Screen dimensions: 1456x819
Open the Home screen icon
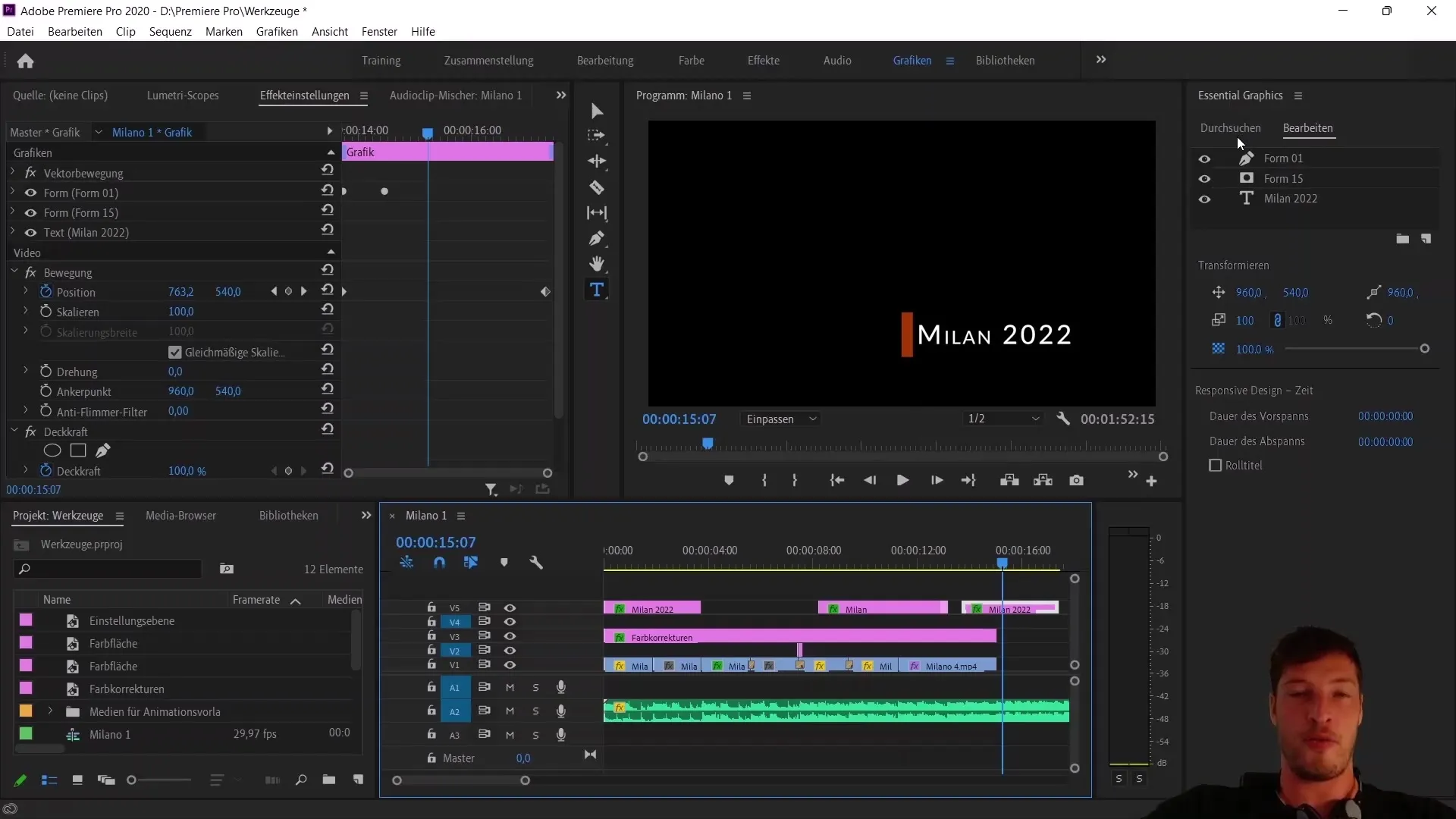tap(25, 61)
